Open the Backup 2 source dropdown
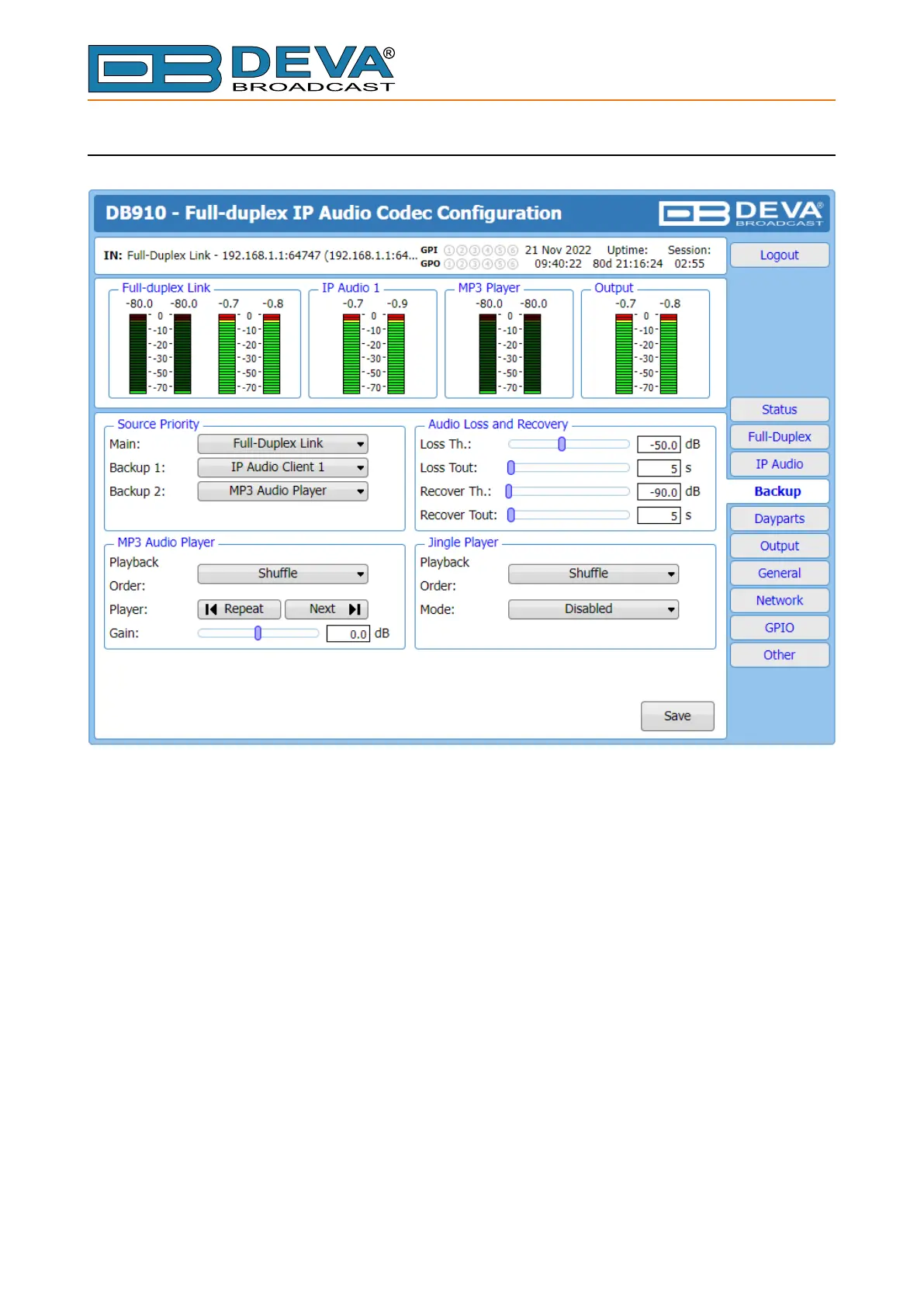 pos(283,491)
